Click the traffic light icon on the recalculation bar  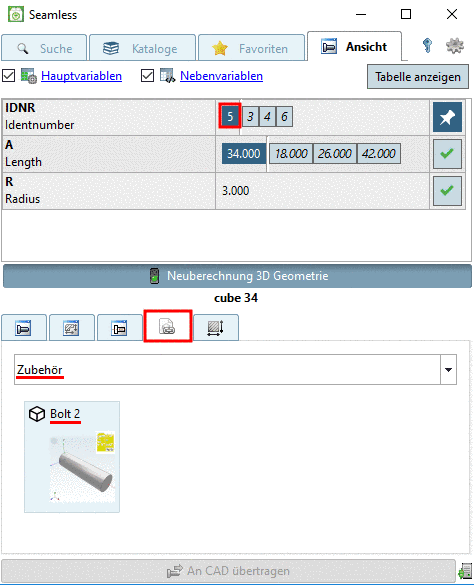pos(155,276)
